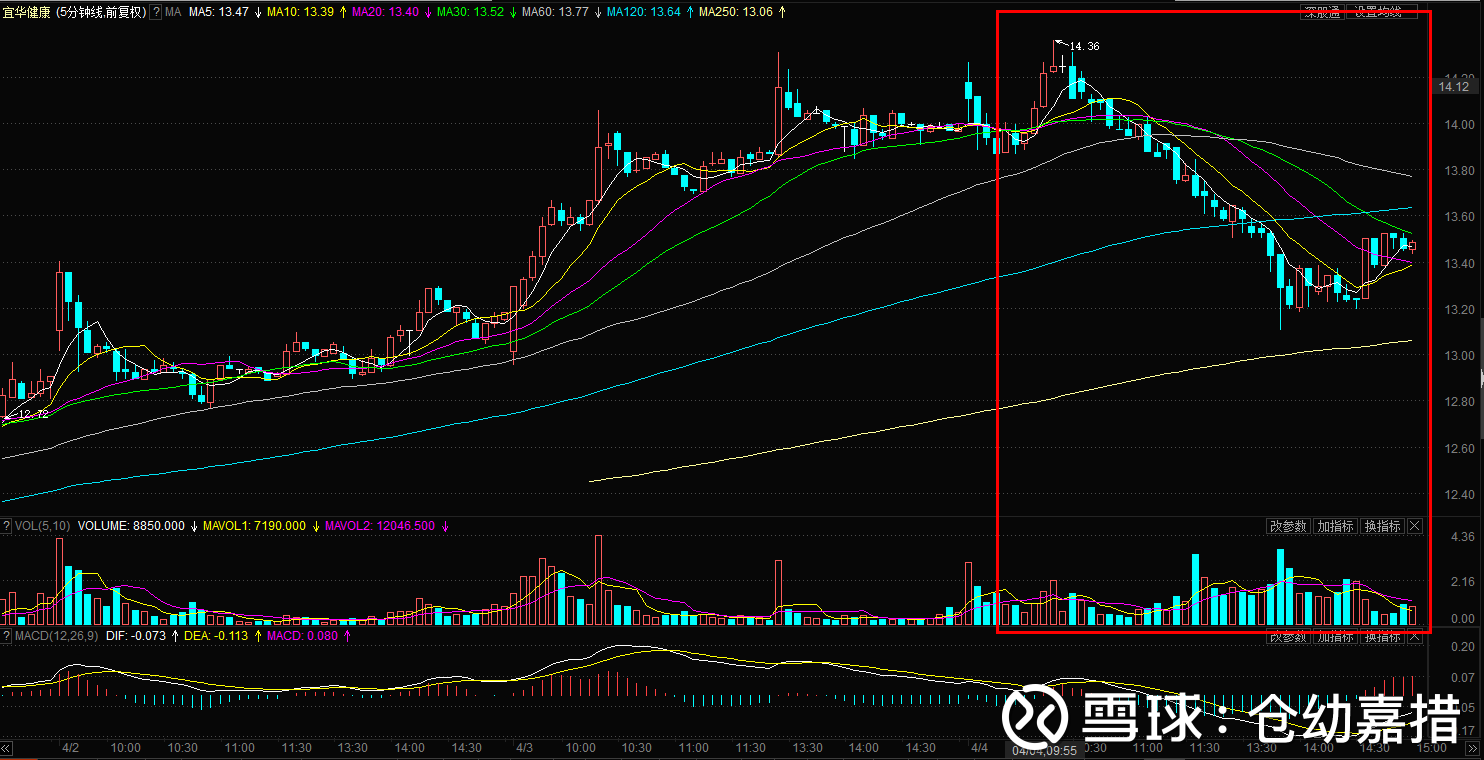Open 换指标 in the volume panel

point(1382,526)
